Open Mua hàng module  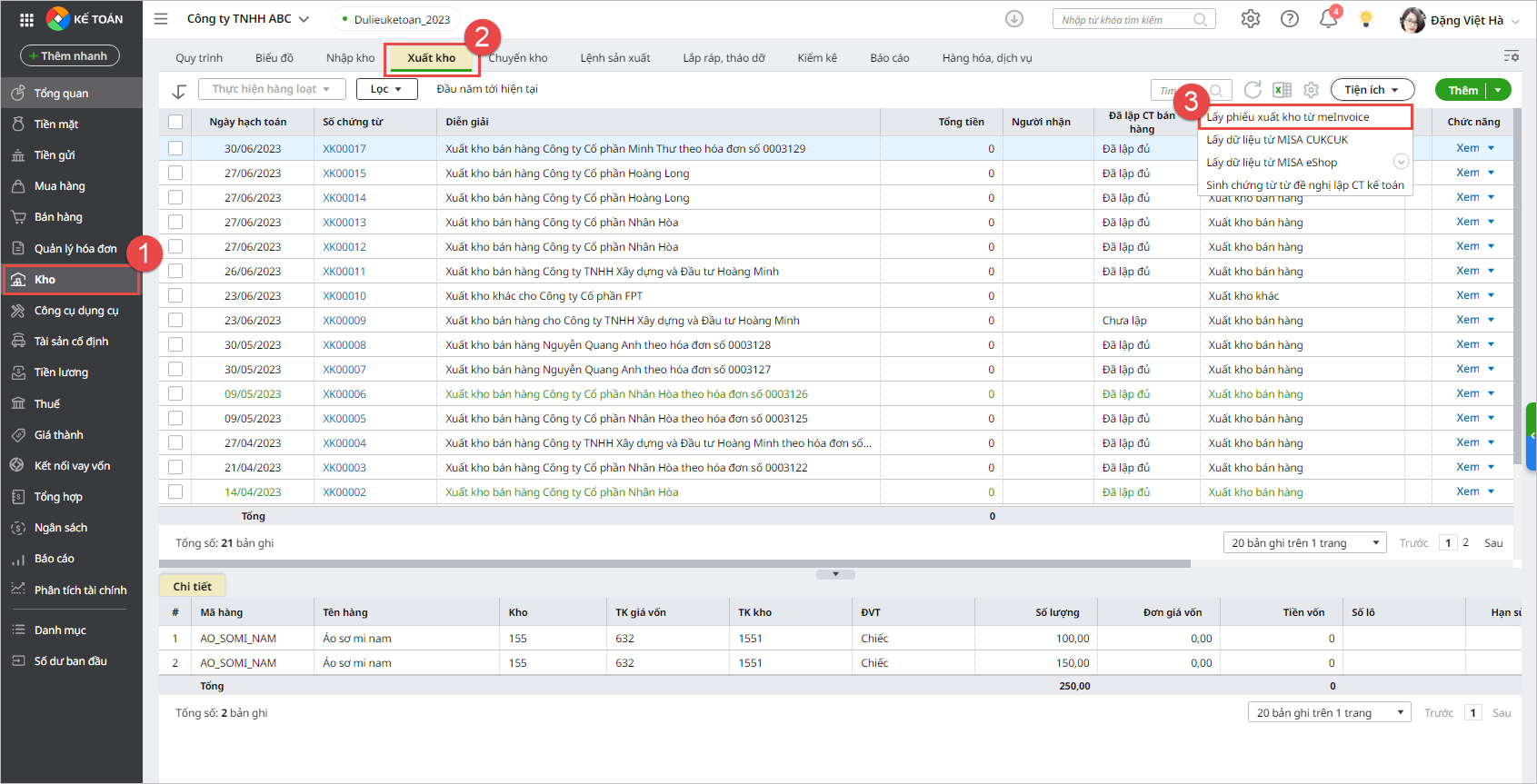click(72, 185)
